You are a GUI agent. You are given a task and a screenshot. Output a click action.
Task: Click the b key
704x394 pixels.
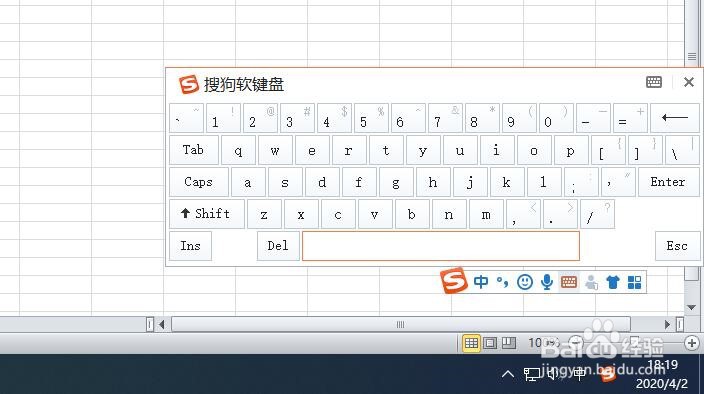coord(412,215)
